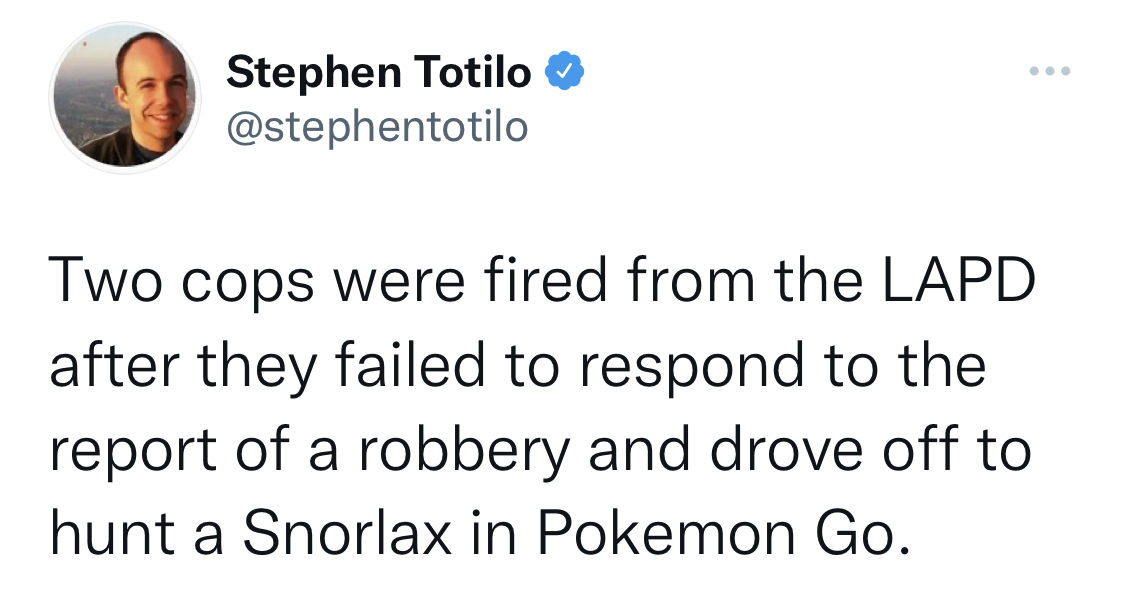
Task: Open Stephen Totilo's profile picture
Action: coord(125,98)
